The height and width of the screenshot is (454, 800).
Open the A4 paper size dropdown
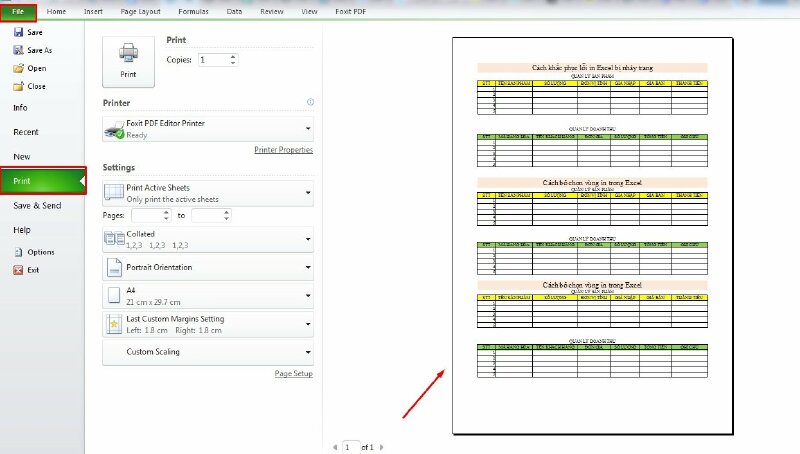point(307,296)
